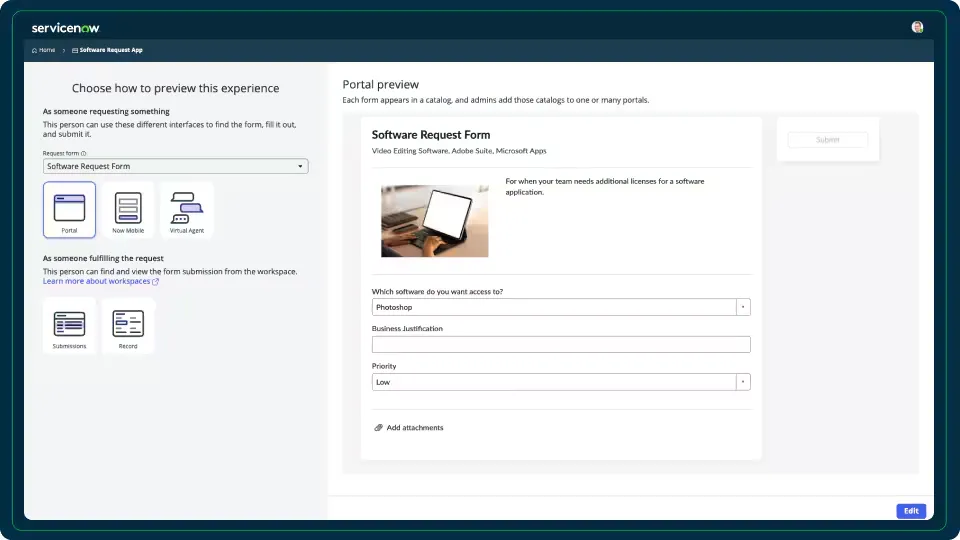Image resolution: width=960 pixels, height=540 pixels.
Task: Open the Record workspace view
Action: click(128, 326)
